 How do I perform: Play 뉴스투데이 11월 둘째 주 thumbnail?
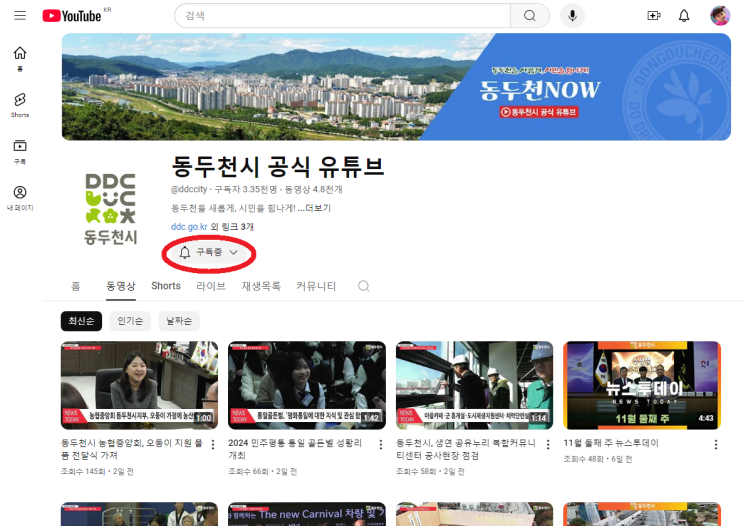642,385
